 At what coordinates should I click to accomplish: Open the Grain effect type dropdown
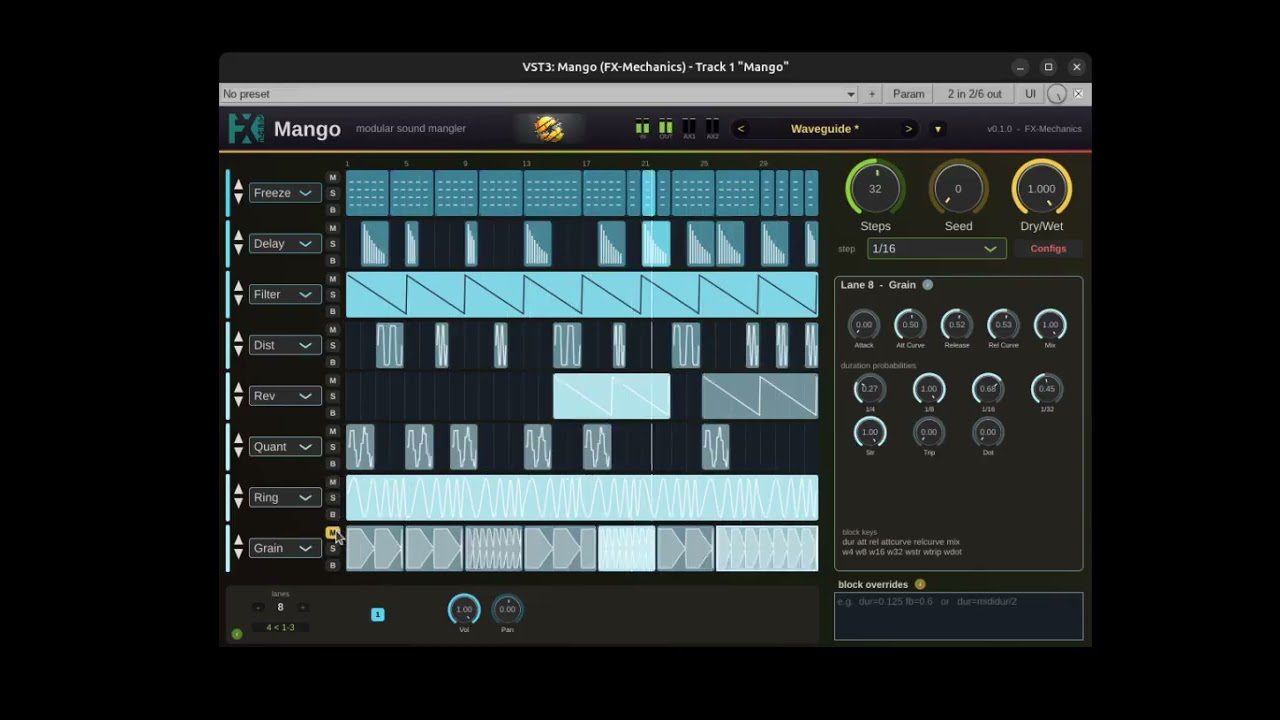pyautogui.click(x=284, y=548)
